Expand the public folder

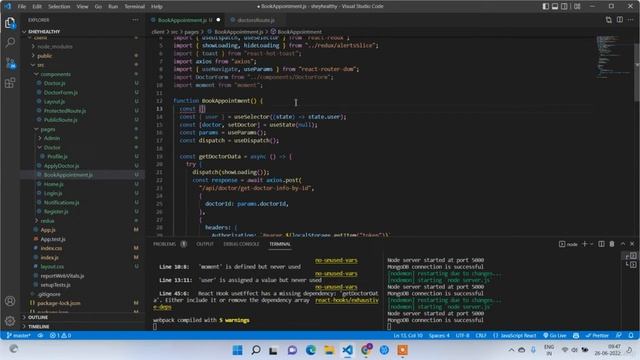click(x=44, y=56)
